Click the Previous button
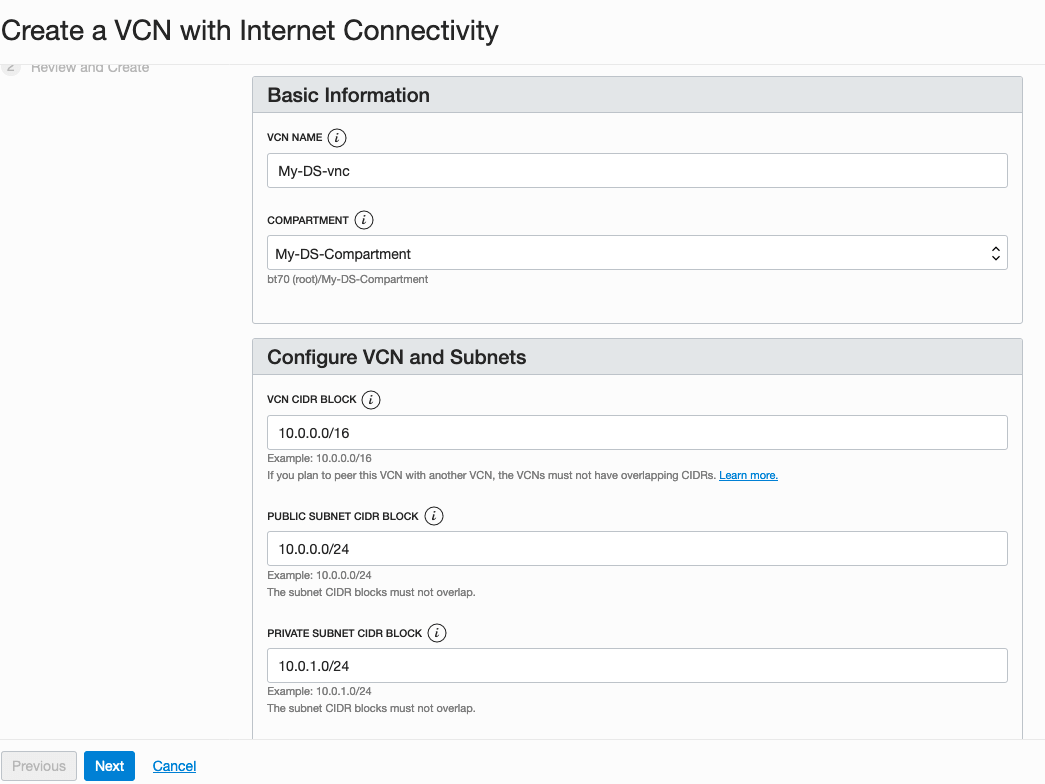The image size is (1045, 784). pos(39,766)
